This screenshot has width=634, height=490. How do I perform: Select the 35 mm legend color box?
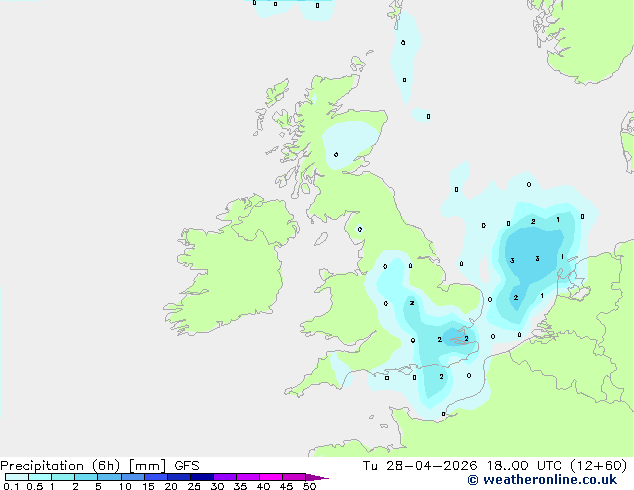pos(248,477)
